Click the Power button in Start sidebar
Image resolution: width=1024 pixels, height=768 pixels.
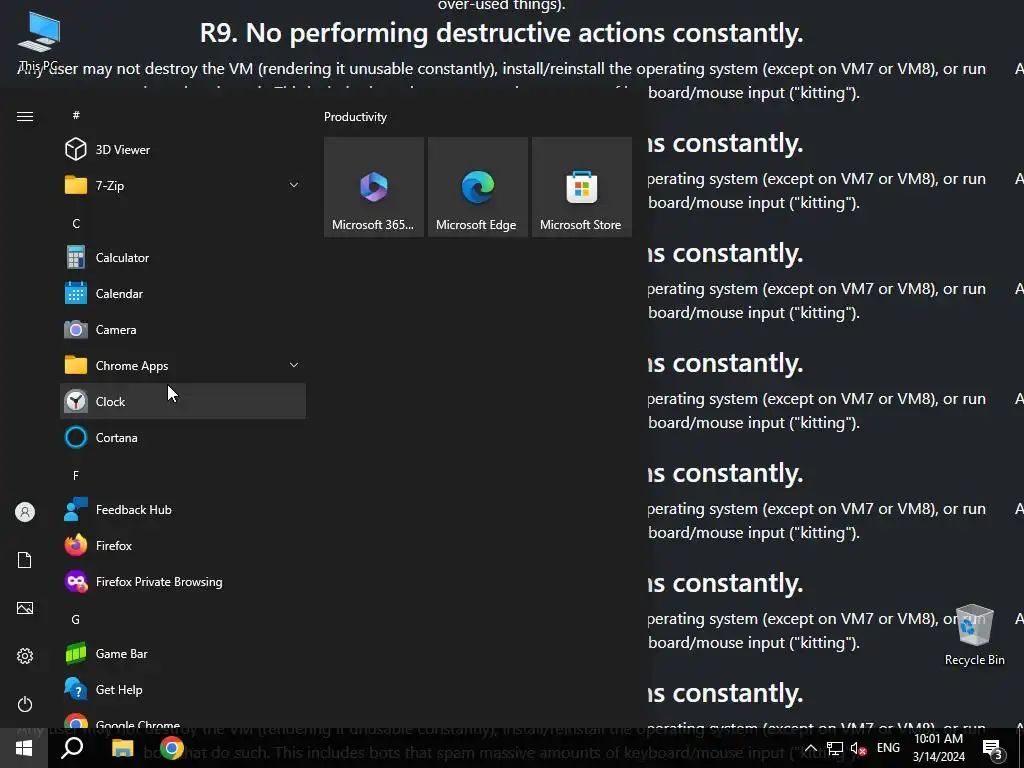[25, 704]
